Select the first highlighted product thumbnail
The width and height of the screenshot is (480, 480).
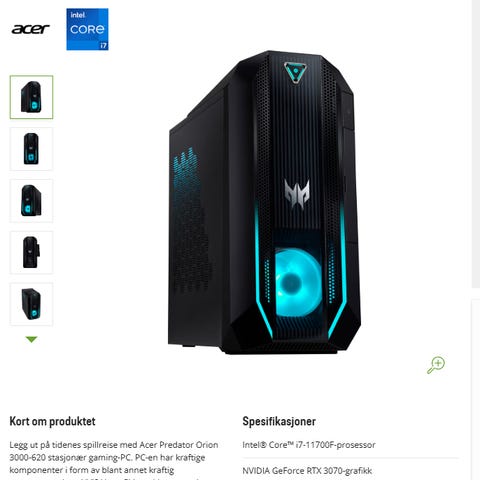31,97
